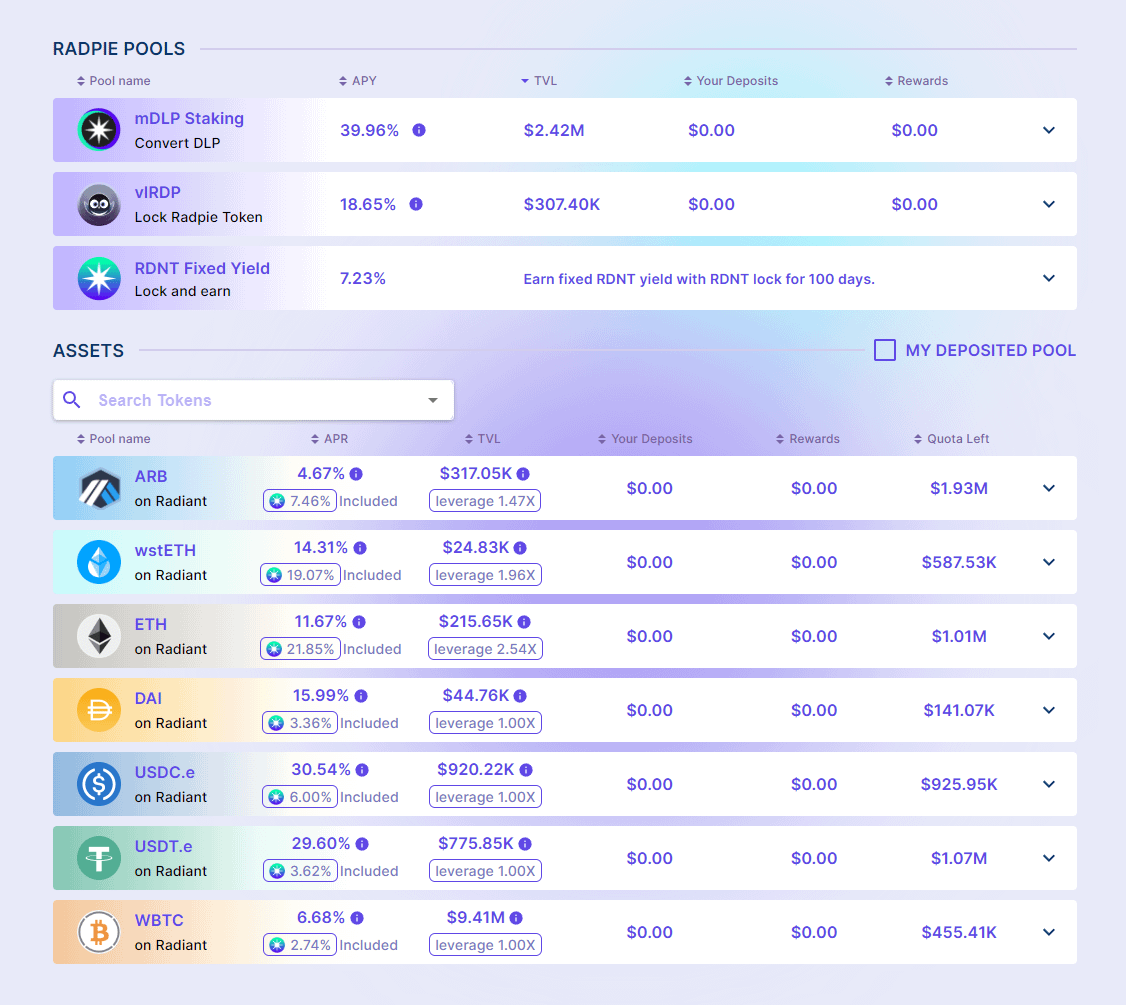The height and width of the screenshot is (1005, 1126).
Task: Click 'Earn fixed RDNT yield' description text
Action: pos(699,279)
